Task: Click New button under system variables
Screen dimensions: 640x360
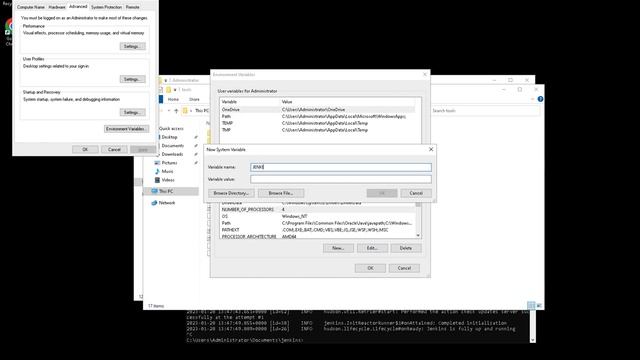Action: 338,248
